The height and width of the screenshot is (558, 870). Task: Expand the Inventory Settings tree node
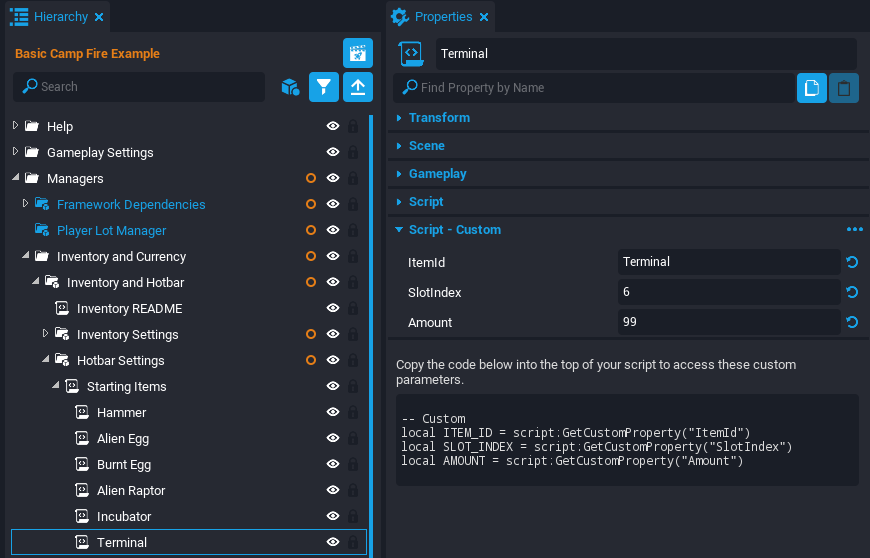pyautogui.click(x=45, y=334)
